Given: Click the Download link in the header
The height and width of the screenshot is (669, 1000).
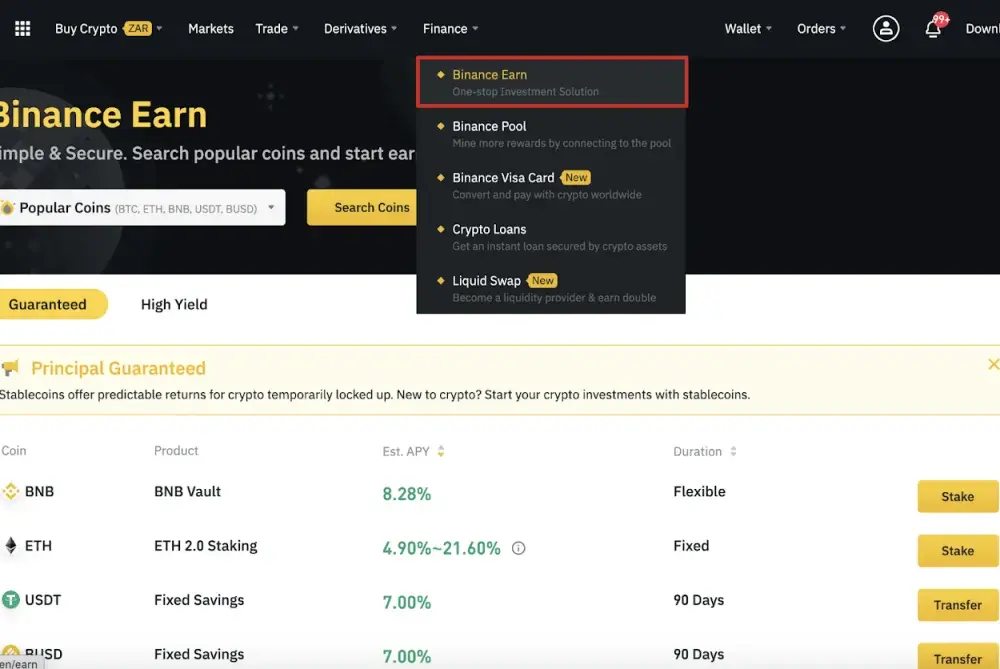Looking at the screenshot, I should [982, 29].
